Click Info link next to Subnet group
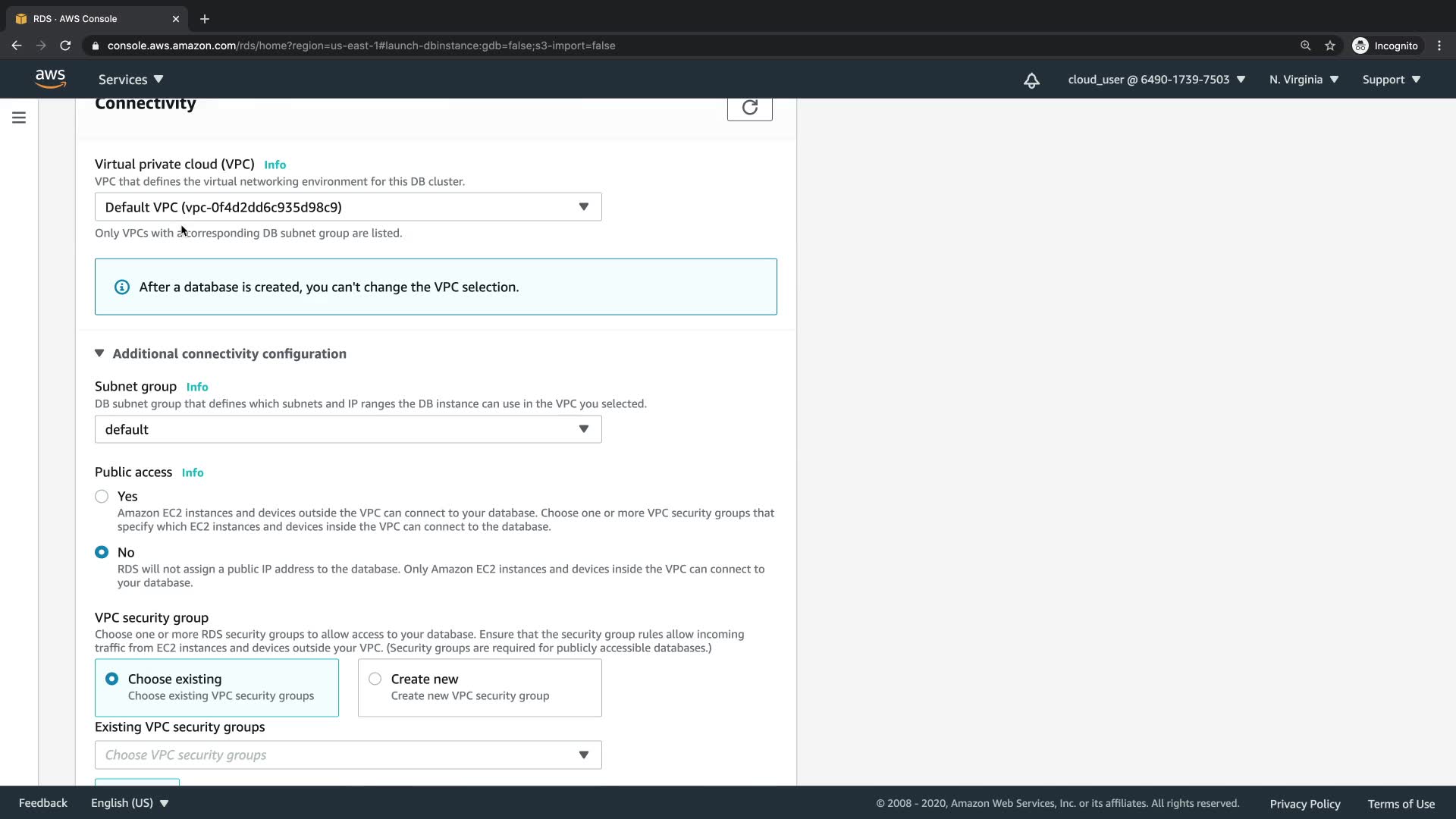 (197, 387)
